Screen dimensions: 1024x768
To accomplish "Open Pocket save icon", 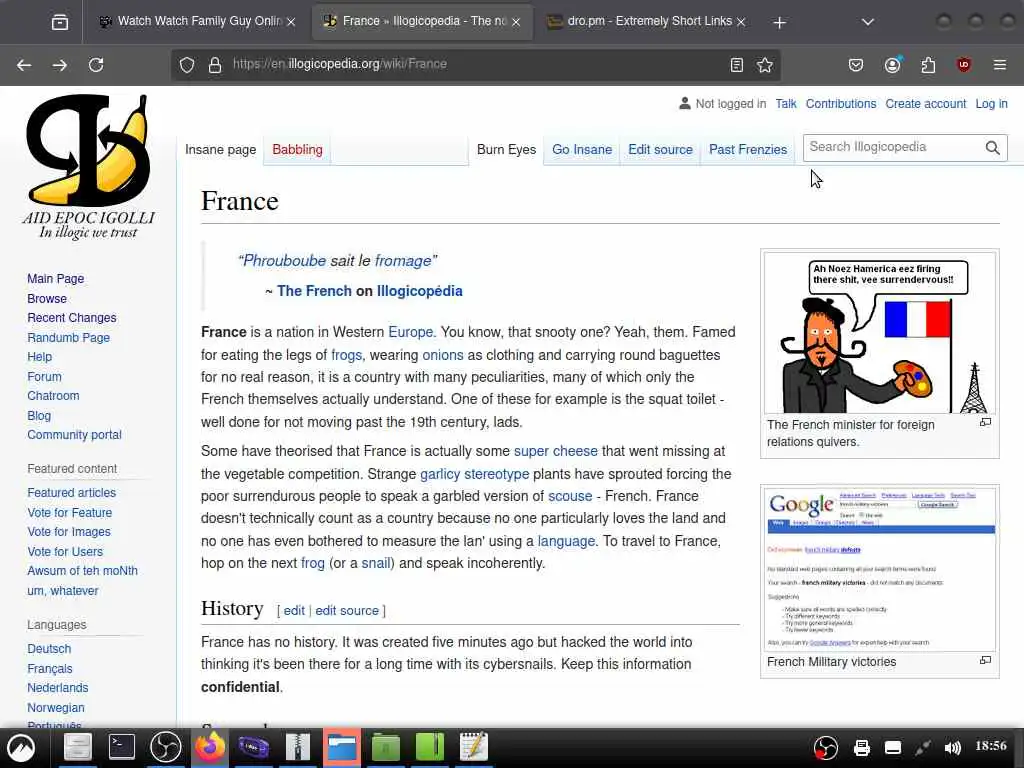I will [x=856, y=65].
